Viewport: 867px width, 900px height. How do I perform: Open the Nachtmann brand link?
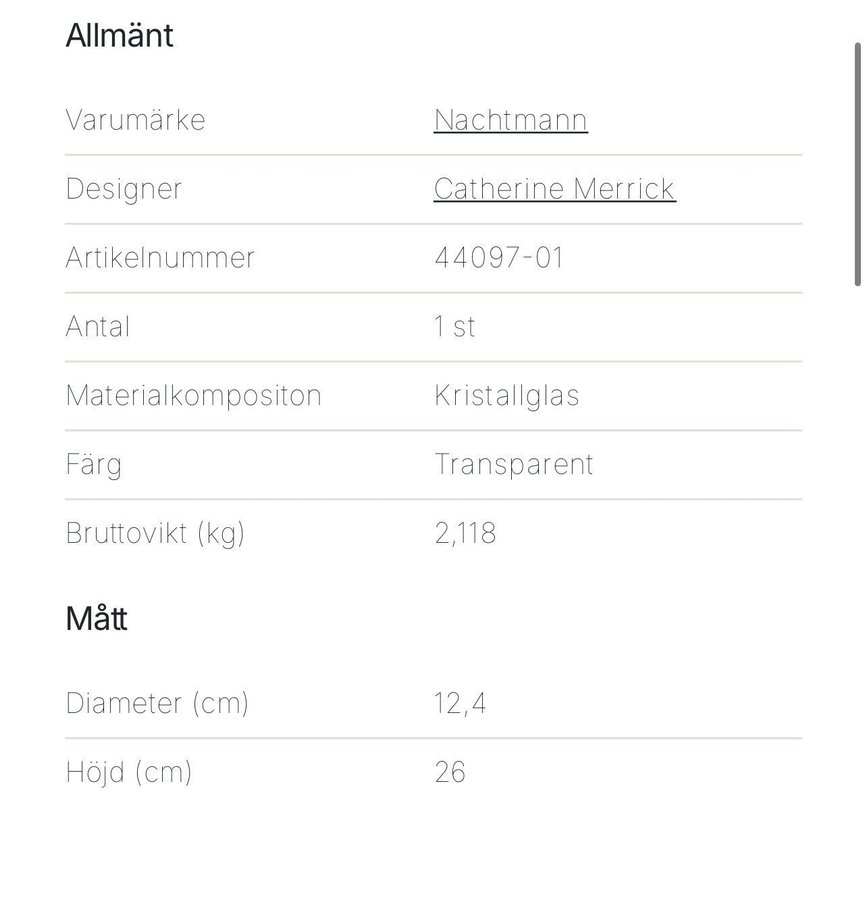click(510, 120)
